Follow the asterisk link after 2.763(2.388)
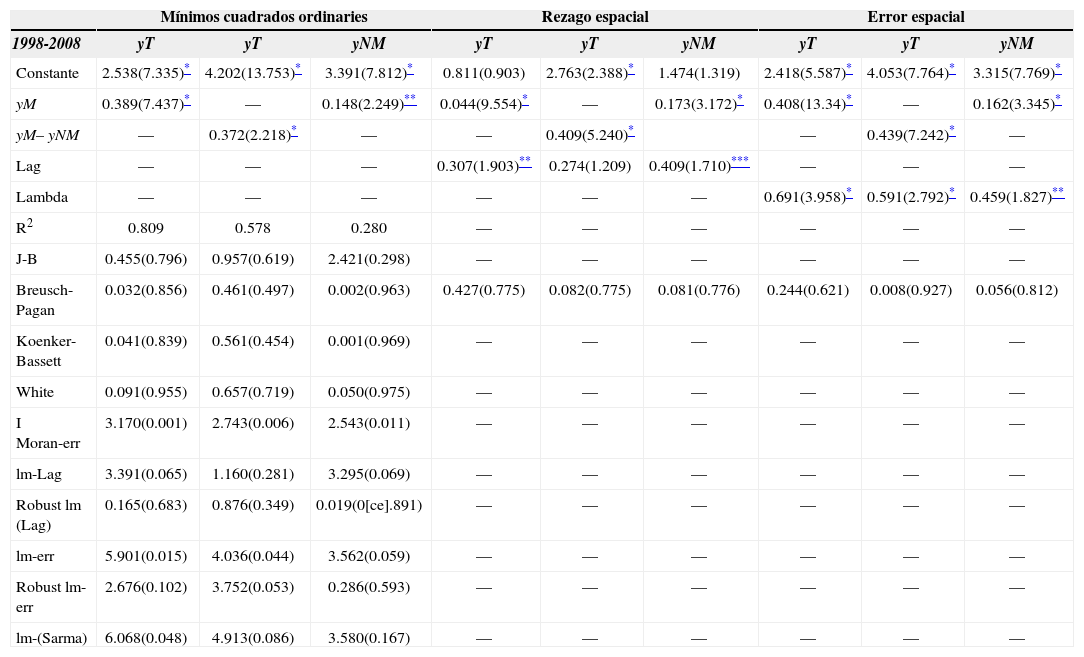Image resolution: width=1084 pixels, height=657 pixels. pos(631,69)
